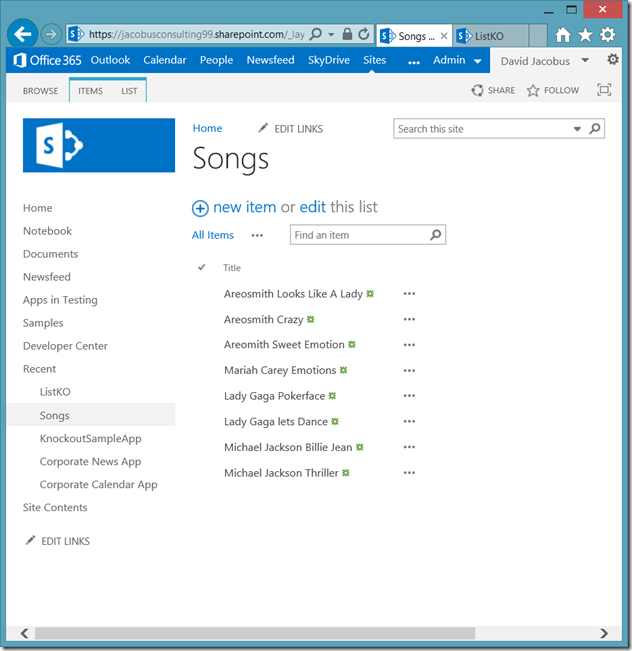Viewport: 632px width, 651px height.
Task: Open more Office 365 links ellipsis
Action: point(414,63)
